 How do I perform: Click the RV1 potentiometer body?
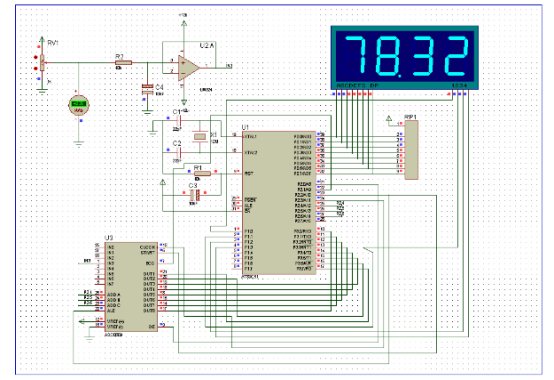tap(42, 63)
